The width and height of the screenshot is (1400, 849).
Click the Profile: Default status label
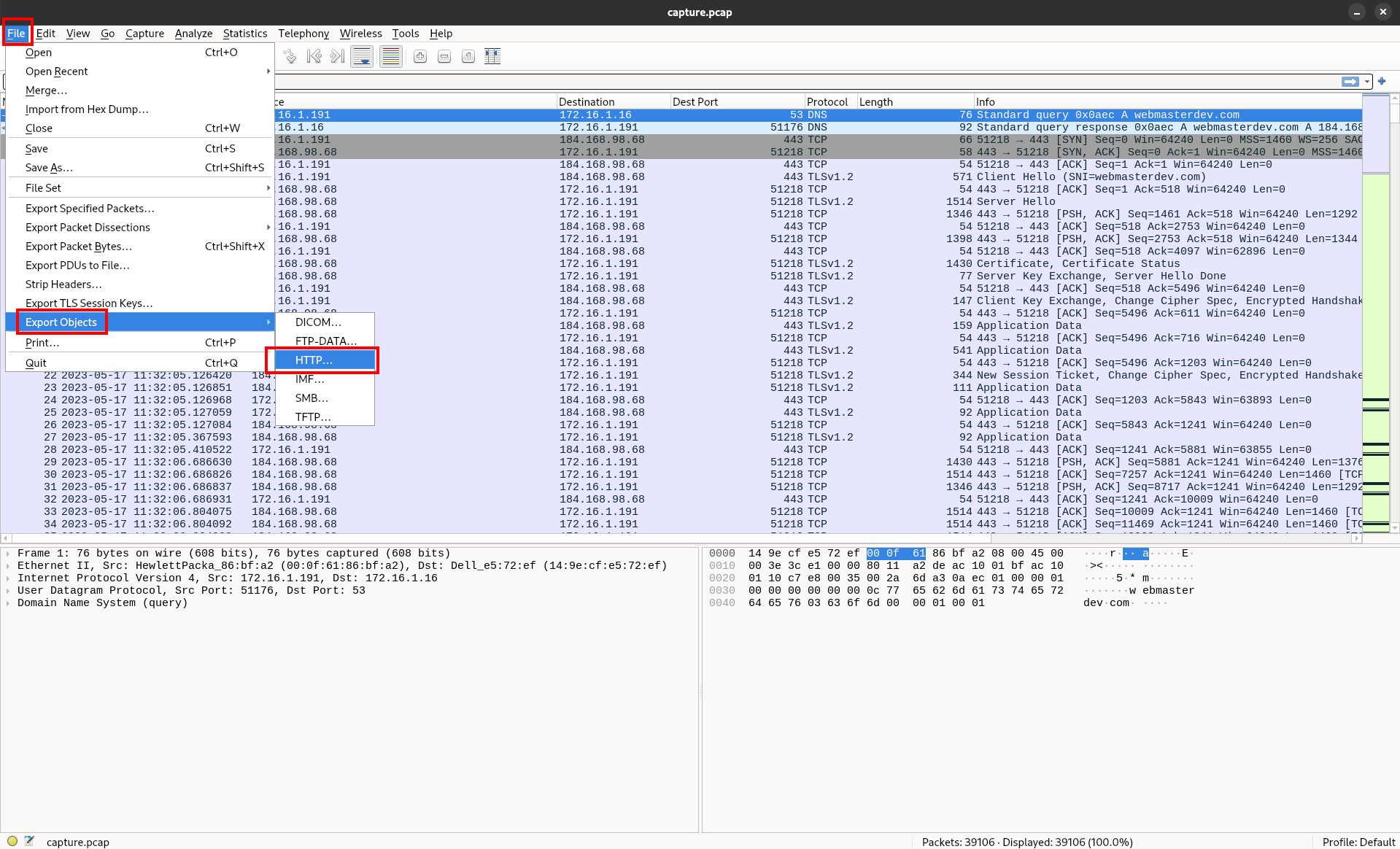click(x=1358, y=842)
